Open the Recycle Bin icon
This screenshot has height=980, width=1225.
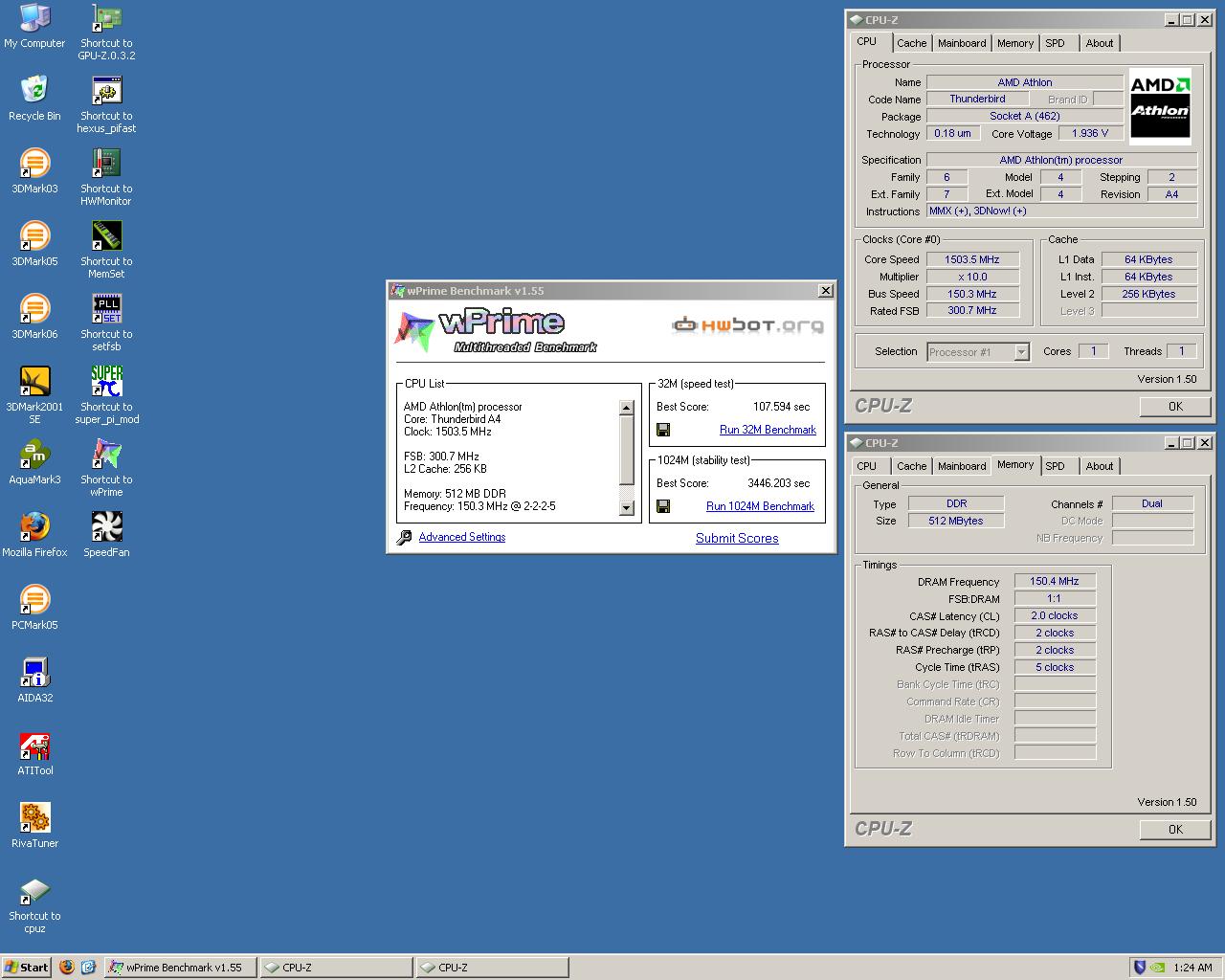coord(34,99)
